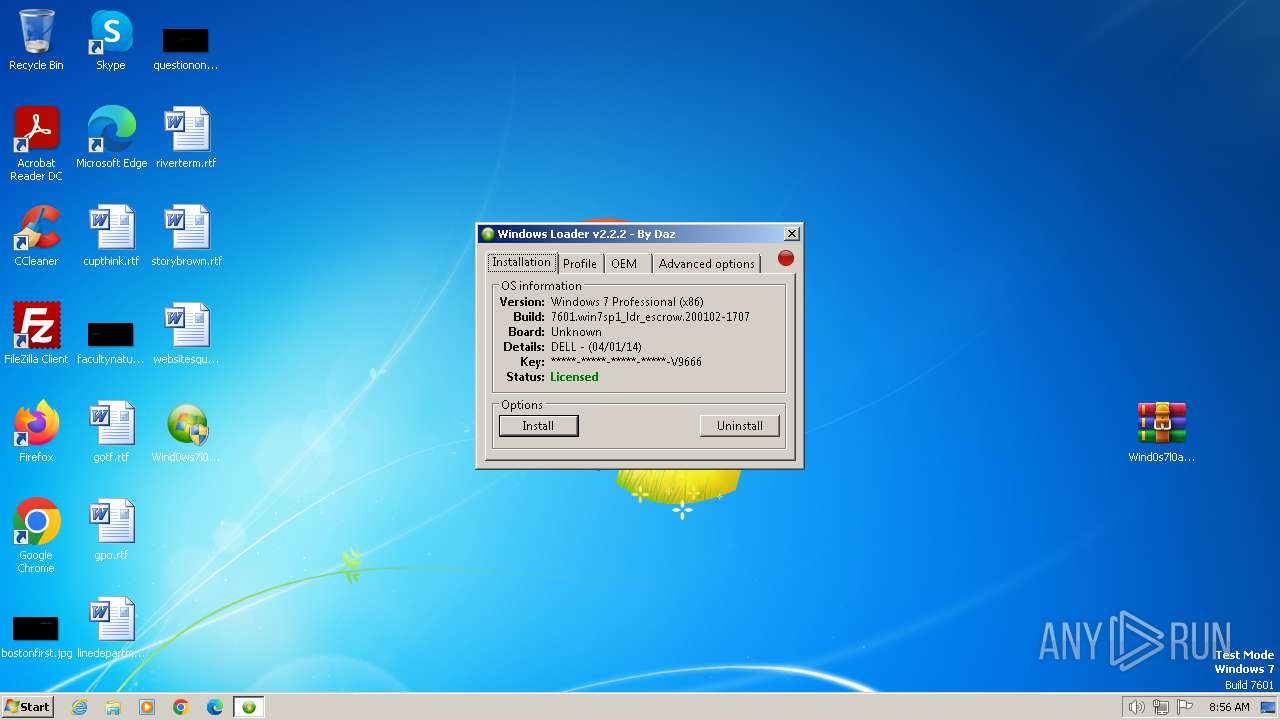Open Internet Explorer from the taskbar

[x=79, y=707]
